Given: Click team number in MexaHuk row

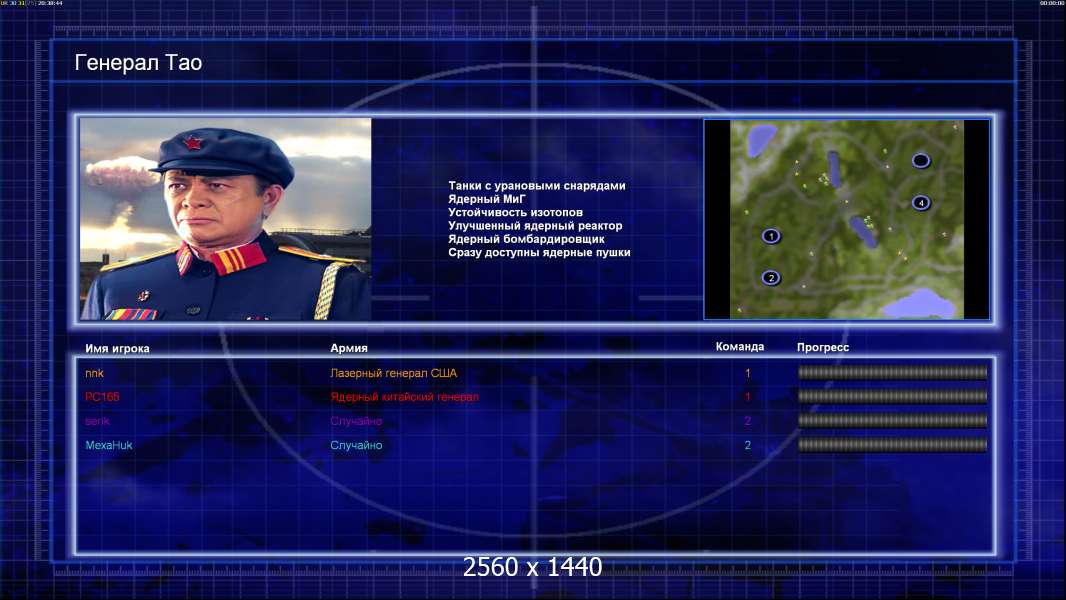Looking at the screenshot, I should tap(748, 445).
